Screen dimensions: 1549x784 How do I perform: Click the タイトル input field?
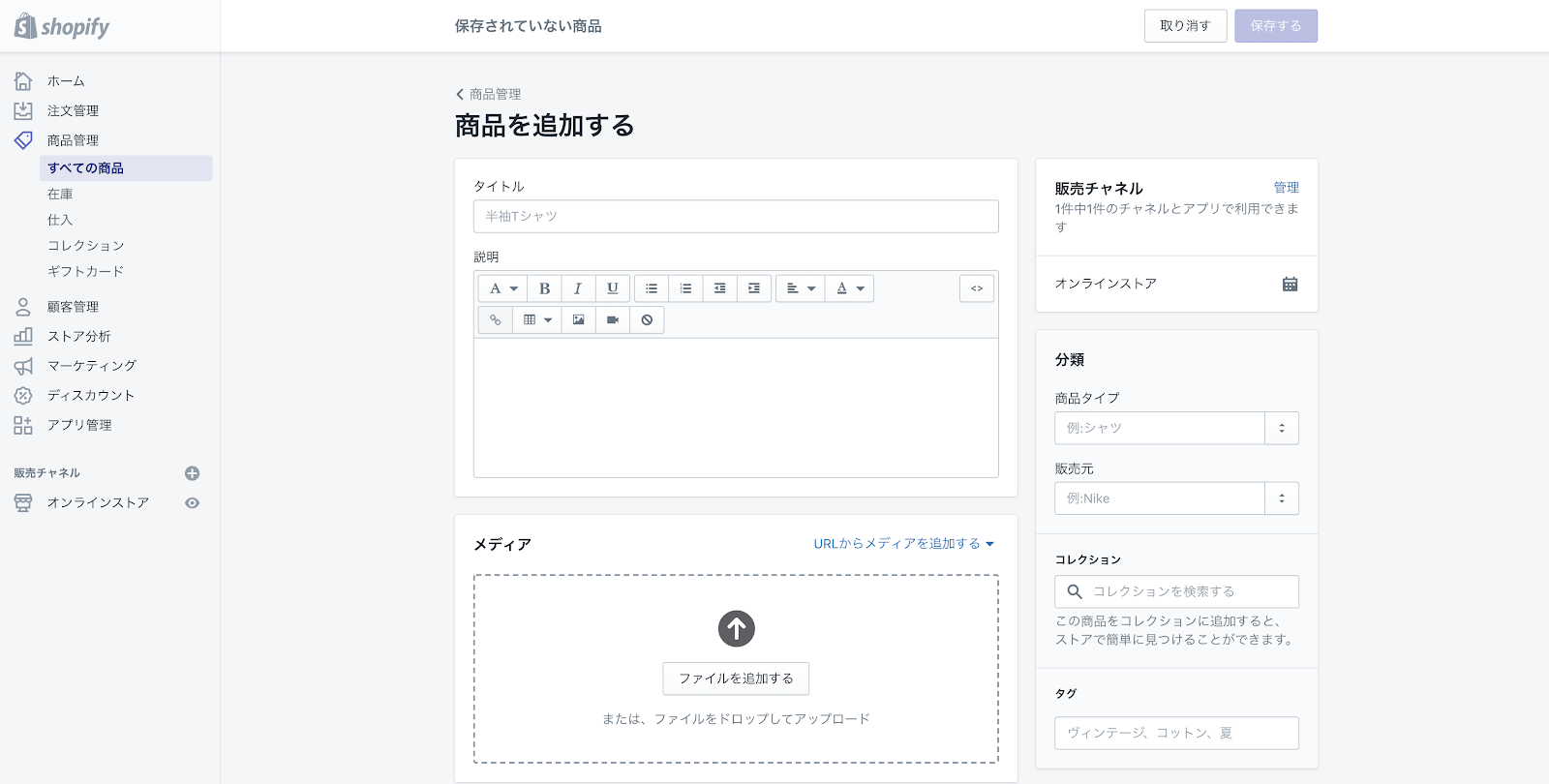click(736, 217)
